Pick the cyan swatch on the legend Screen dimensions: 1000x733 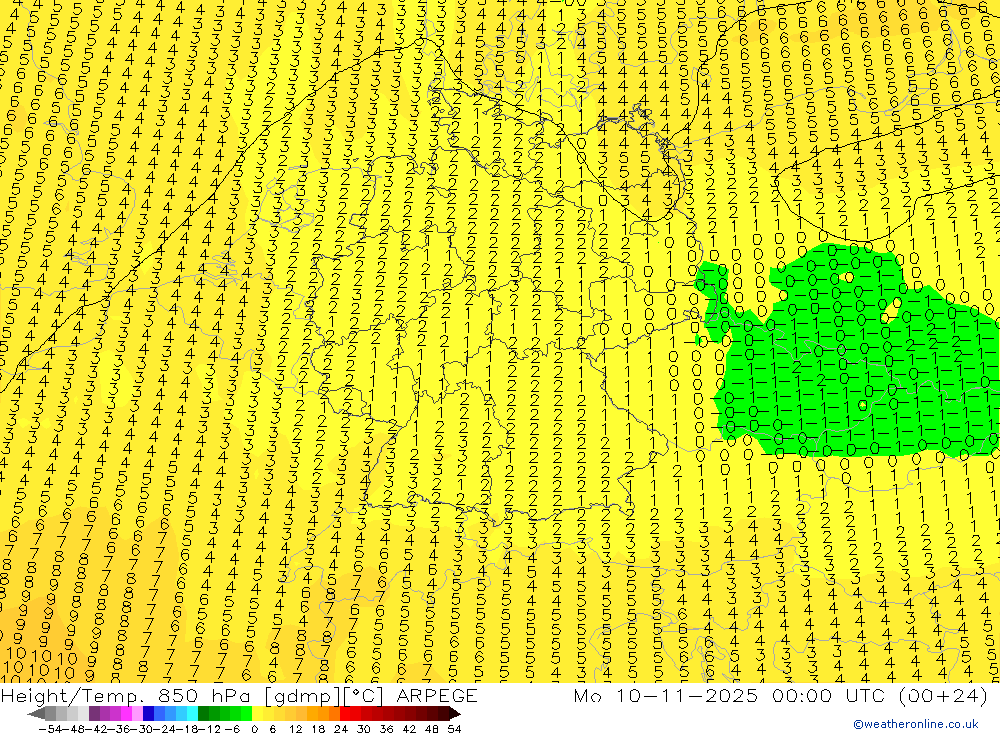coord(193,714)
